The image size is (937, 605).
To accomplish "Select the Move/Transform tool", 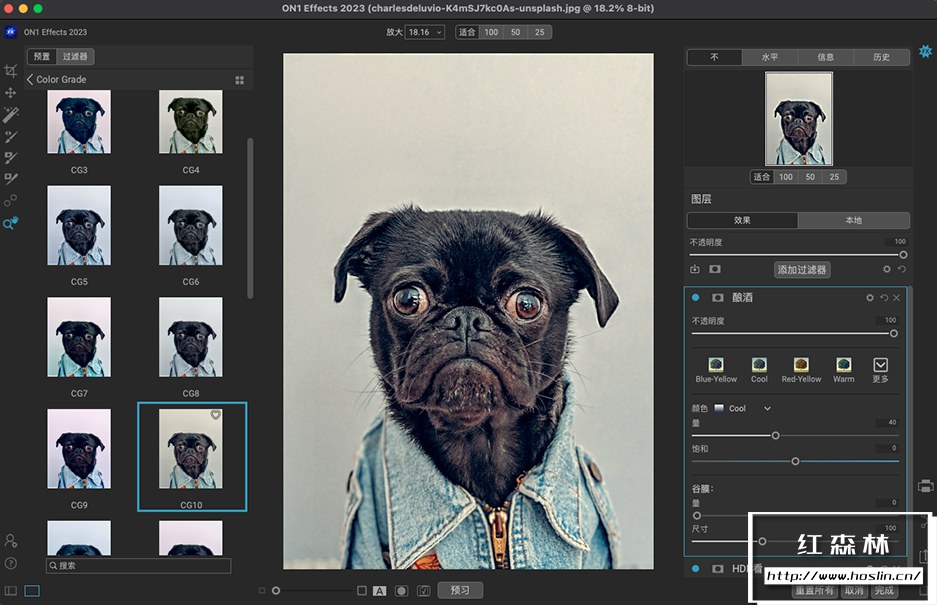I will 10,93.
